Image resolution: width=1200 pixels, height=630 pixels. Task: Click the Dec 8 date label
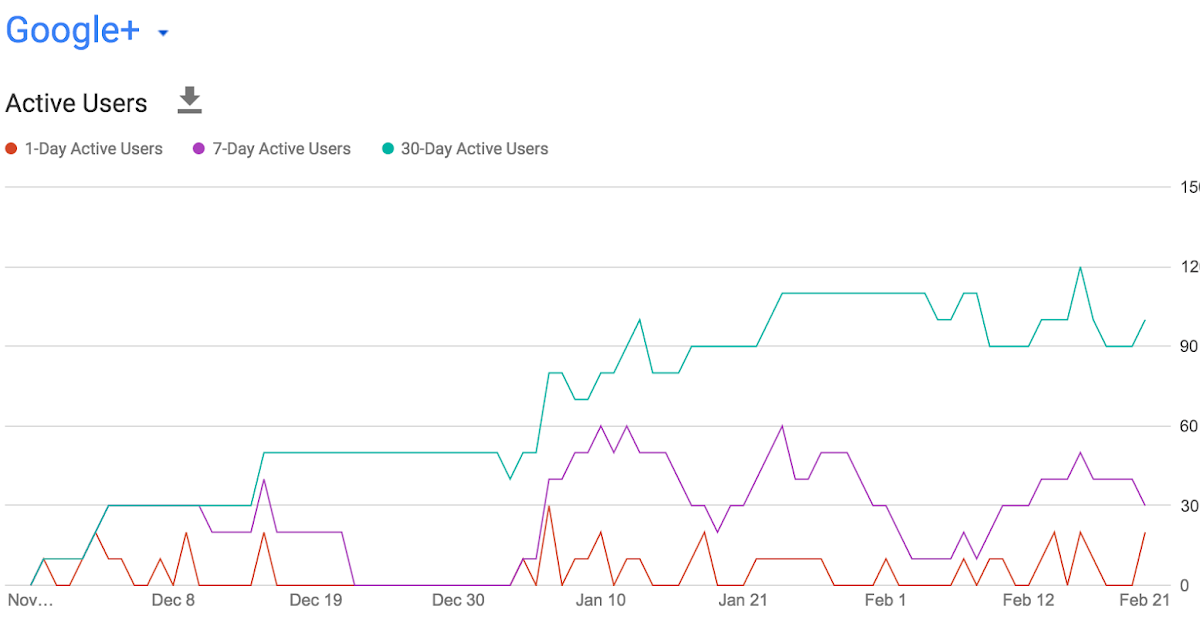click(173, 600)
